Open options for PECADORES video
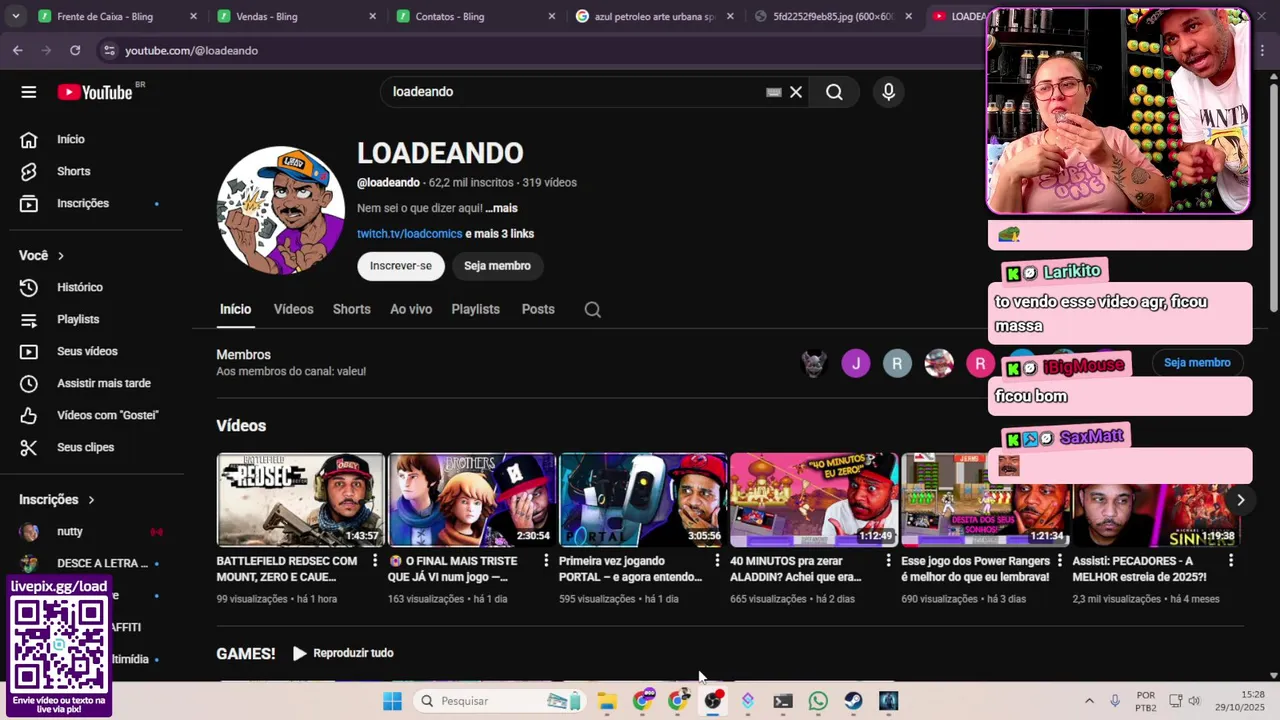The image size is (1280, 720). pyautogui.click(x=1231, y=561)
